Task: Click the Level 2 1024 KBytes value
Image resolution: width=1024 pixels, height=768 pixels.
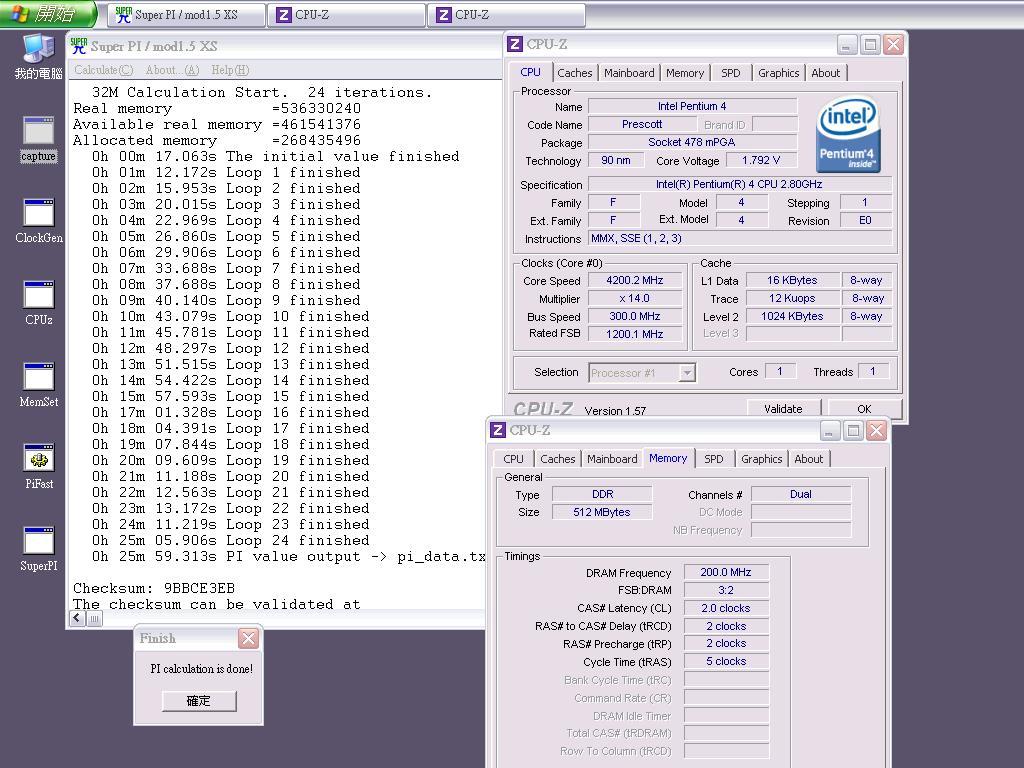Action: (792, 316)
